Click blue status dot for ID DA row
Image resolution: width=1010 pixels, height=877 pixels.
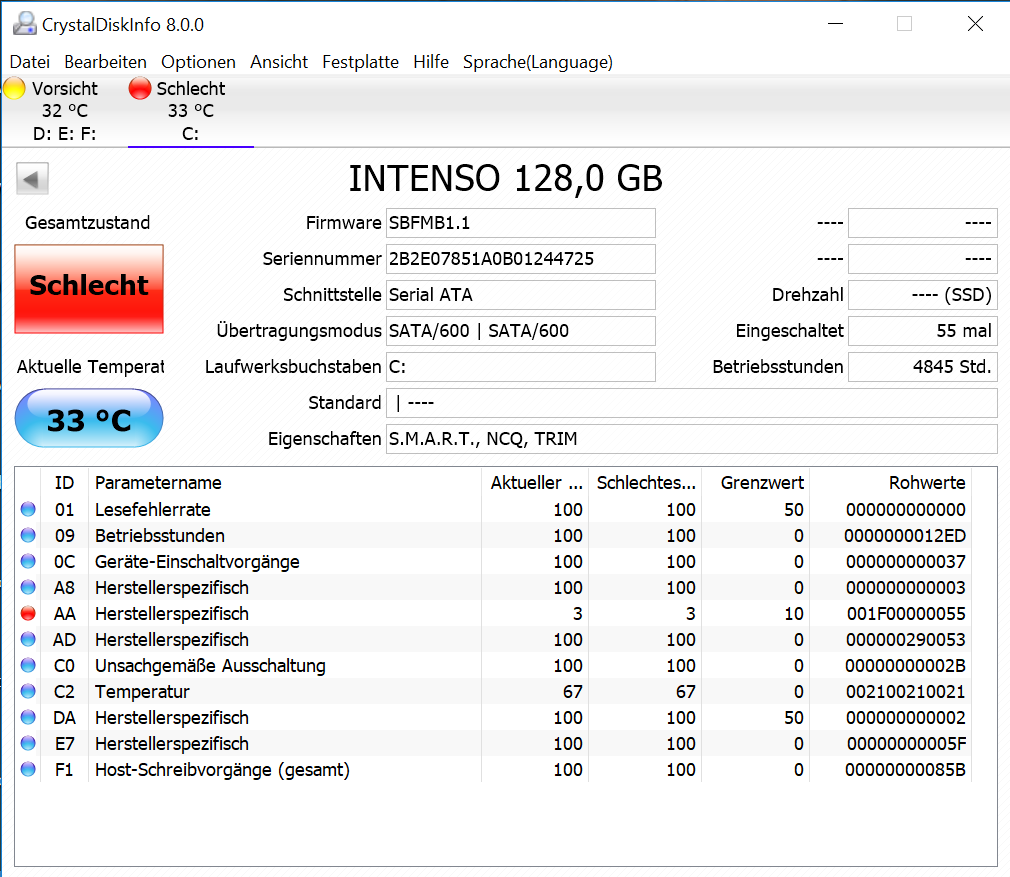(x=28, y=717)
